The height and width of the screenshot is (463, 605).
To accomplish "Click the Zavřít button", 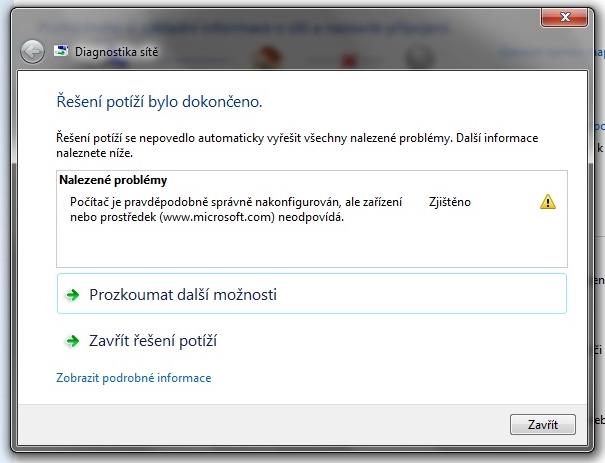I will (542, 424).
